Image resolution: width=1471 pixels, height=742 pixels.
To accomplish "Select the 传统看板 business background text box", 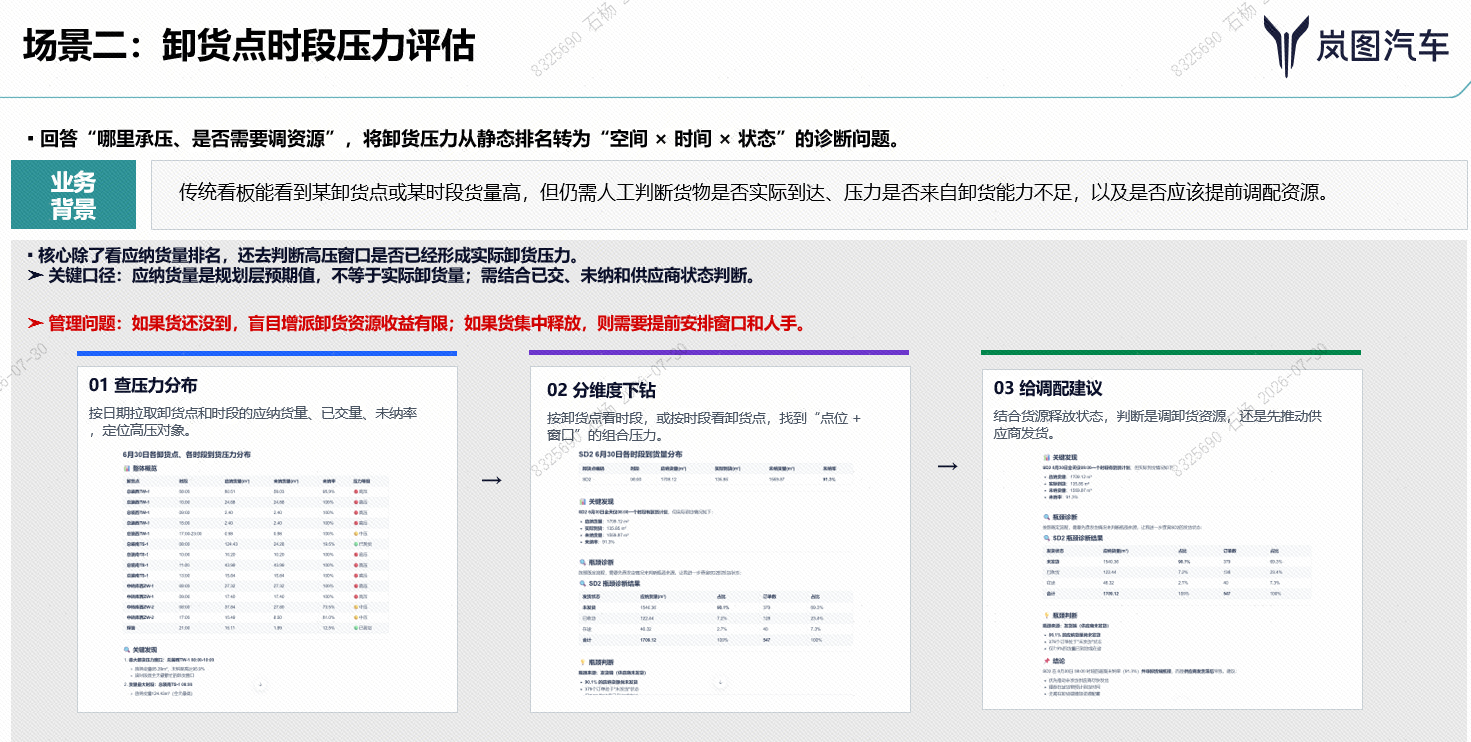I will click(809, 194).
